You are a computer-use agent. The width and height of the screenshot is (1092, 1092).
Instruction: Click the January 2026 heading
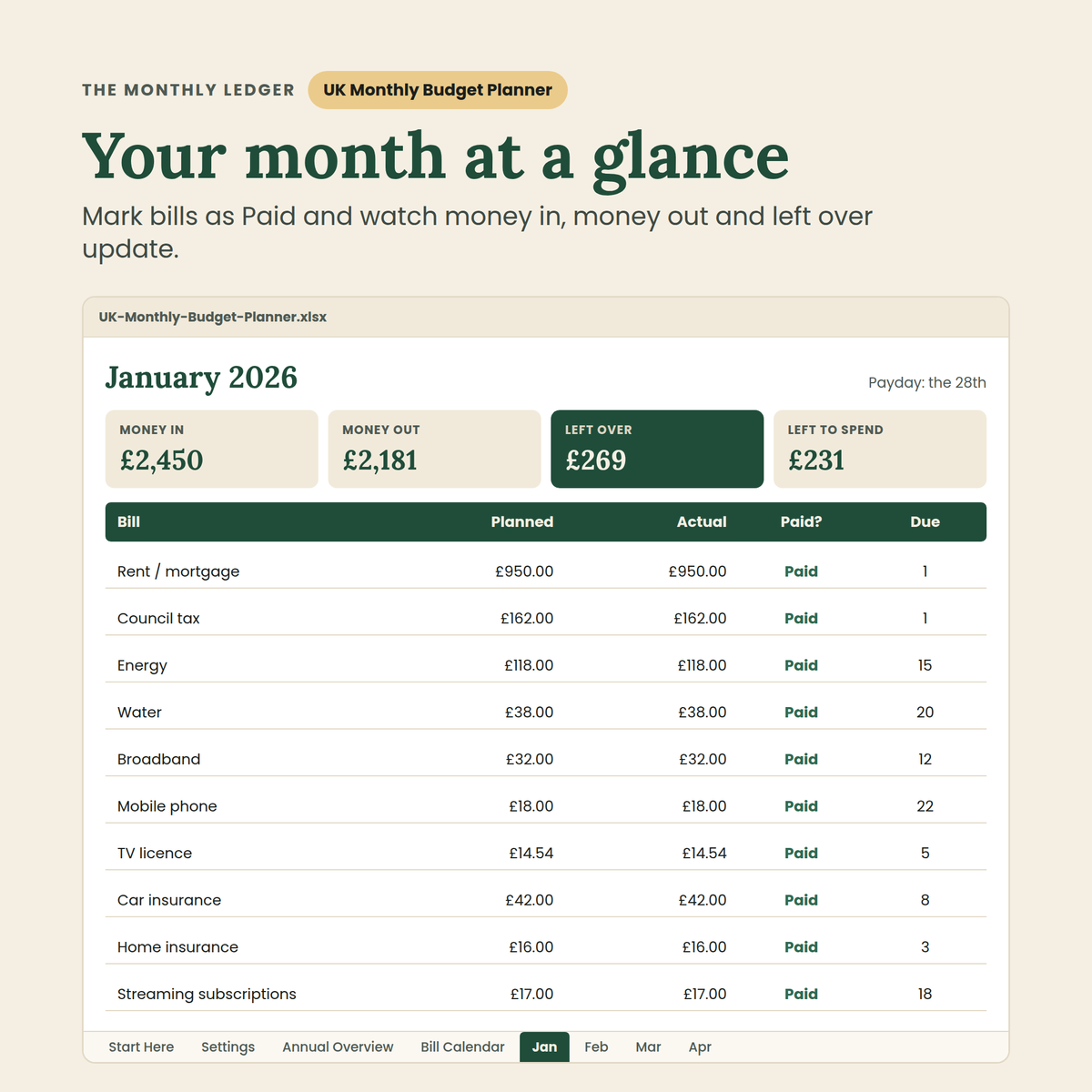[201, 378]
